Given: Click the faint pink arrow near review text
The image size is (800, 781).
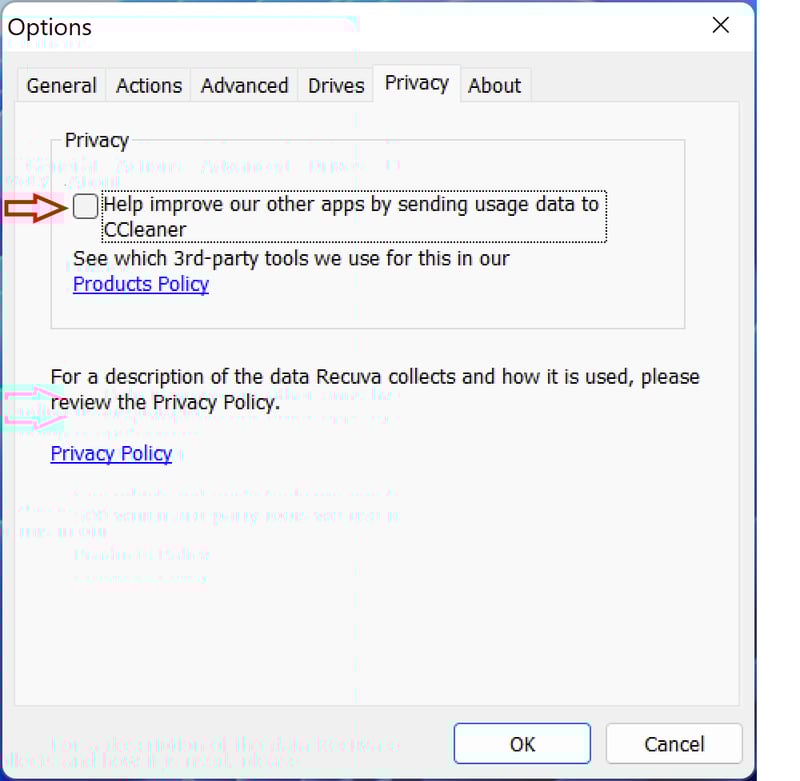Looking at the screenshot, I should [x=34, y=407].
